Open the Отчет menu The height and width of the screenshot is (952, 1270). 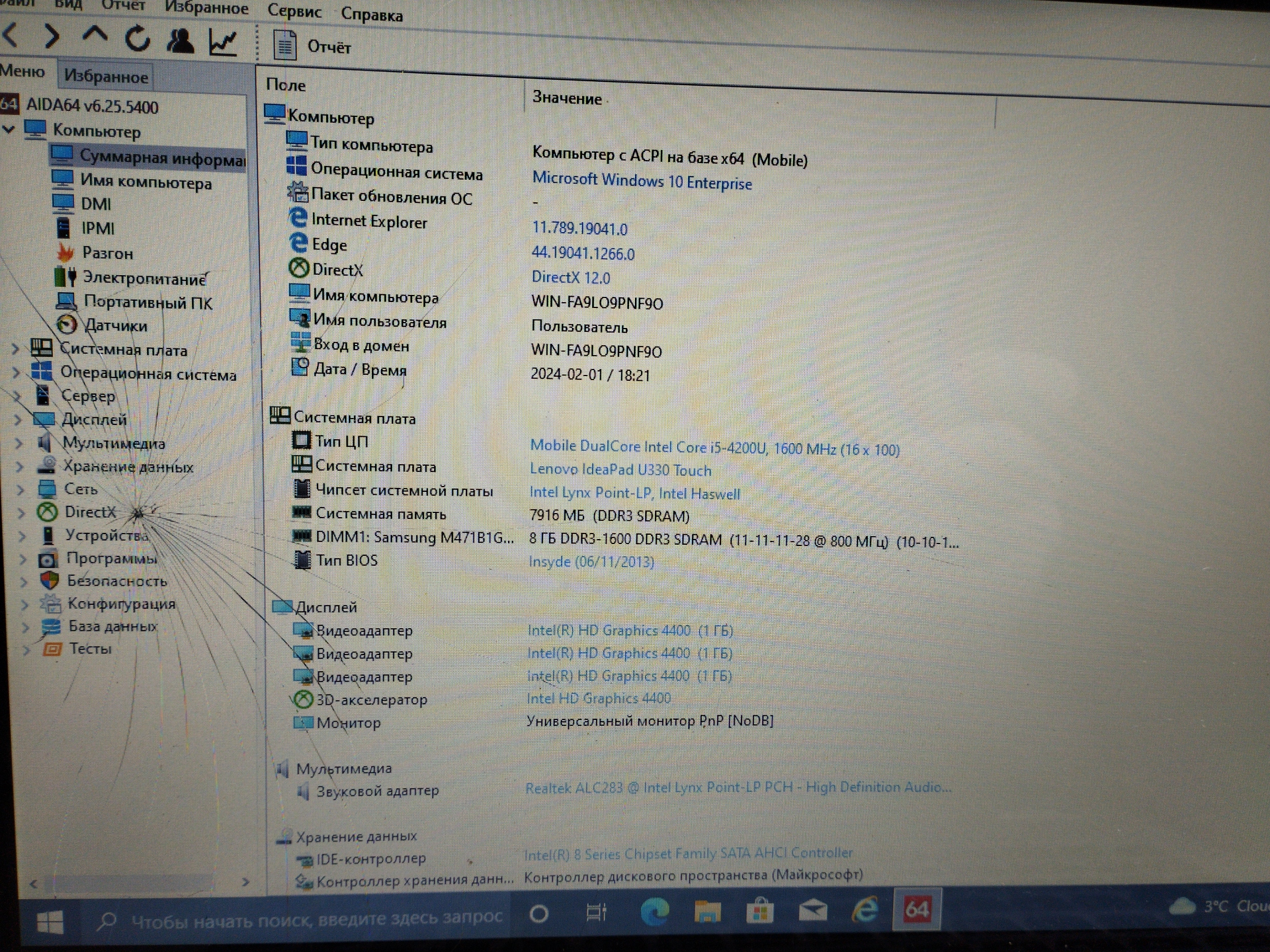[123, 5]
